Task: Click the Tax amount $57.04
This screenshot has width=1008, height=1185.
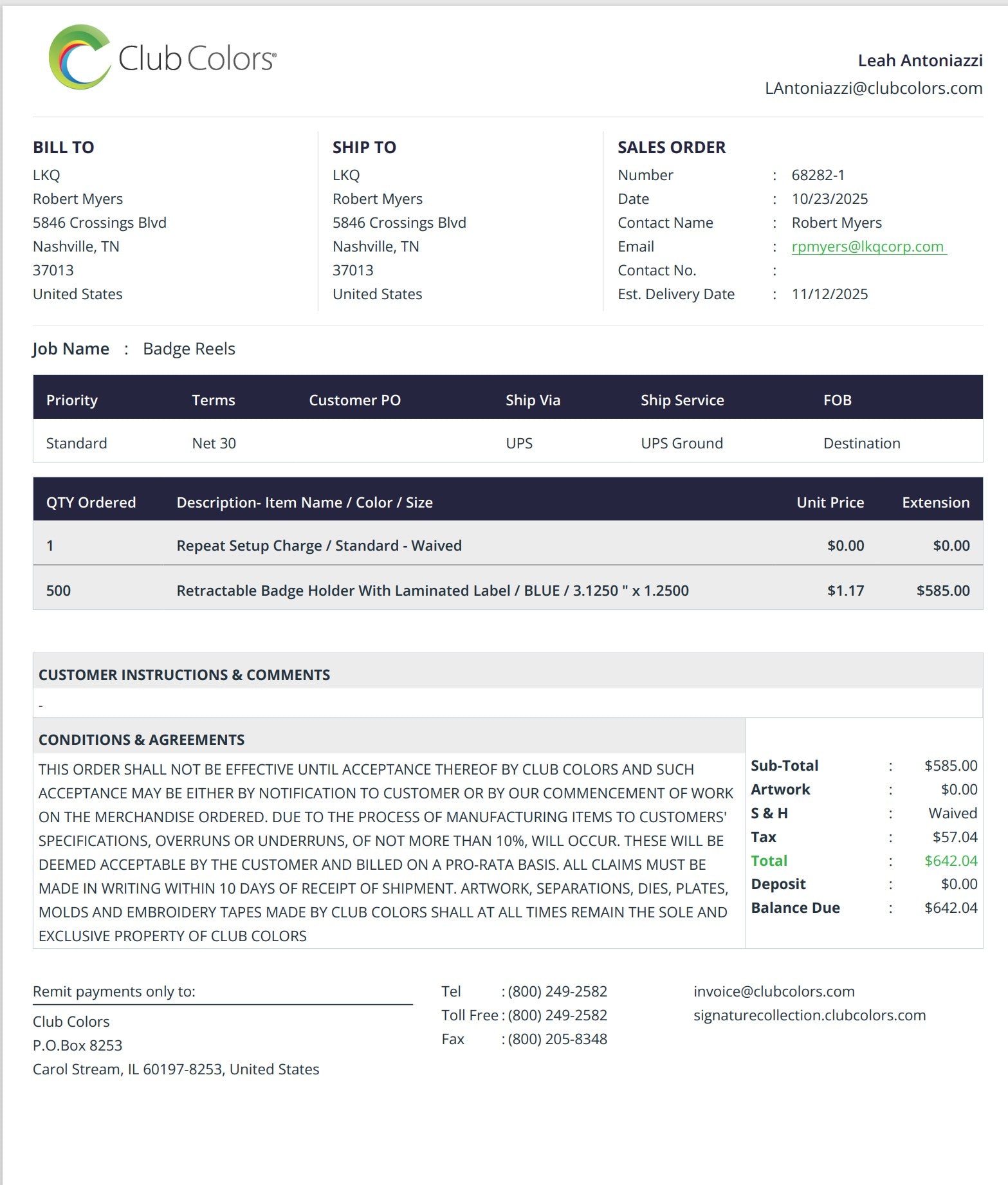Action: pos(955,837)
